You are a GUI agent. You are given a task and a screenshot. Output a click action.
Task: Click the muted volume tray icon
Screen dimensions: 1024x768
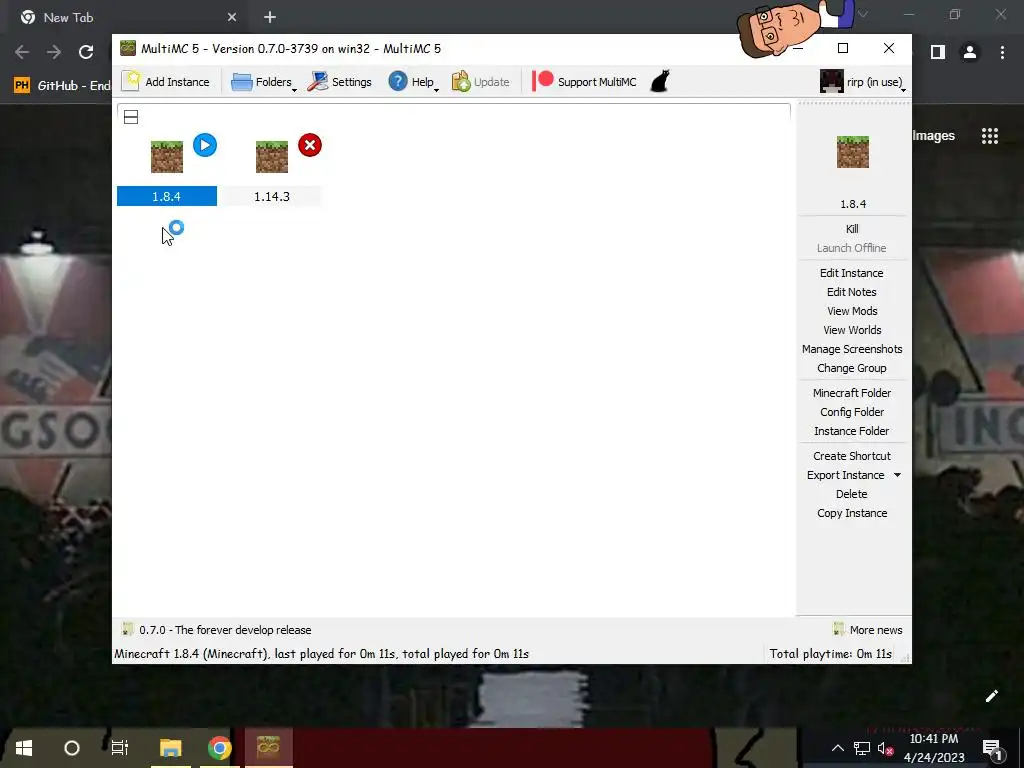click(x=885, y=748)
